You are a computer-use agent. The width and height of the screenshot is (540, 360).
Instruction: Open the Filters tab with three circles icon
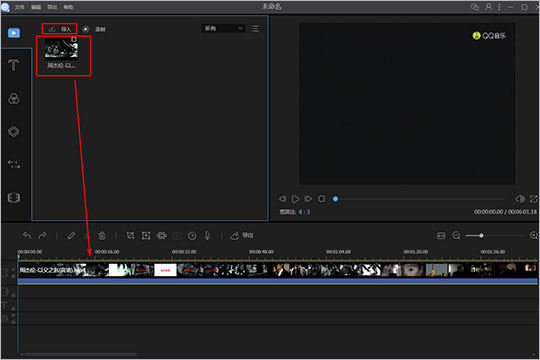click(x=14, y=99)
